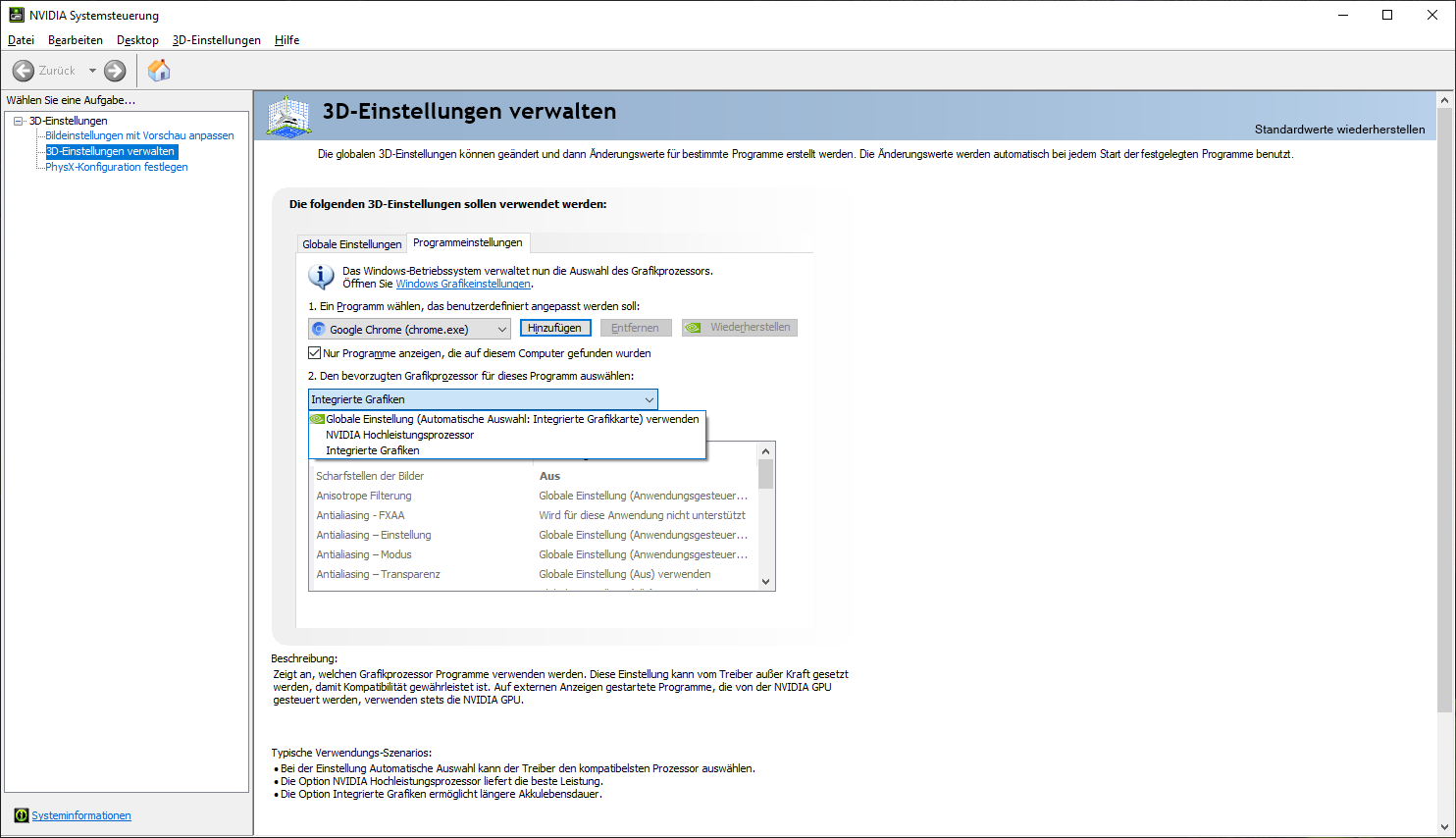The image size is (1456, 838).
Task: Click the Systeminformationen icon
Action: 22,815
